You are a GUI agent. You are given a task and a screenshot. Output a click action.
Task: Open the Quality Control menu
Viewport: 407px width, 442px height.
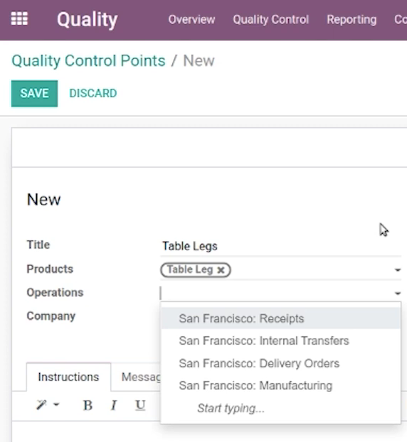pos(271,20)
